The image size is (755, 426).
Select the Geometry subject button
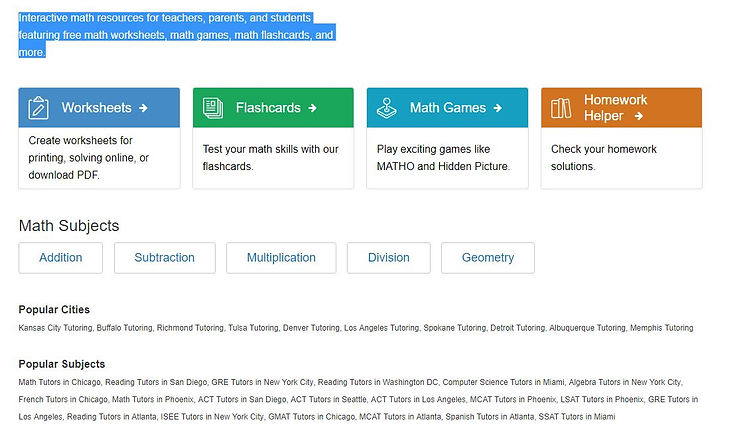tap(488, 258)
